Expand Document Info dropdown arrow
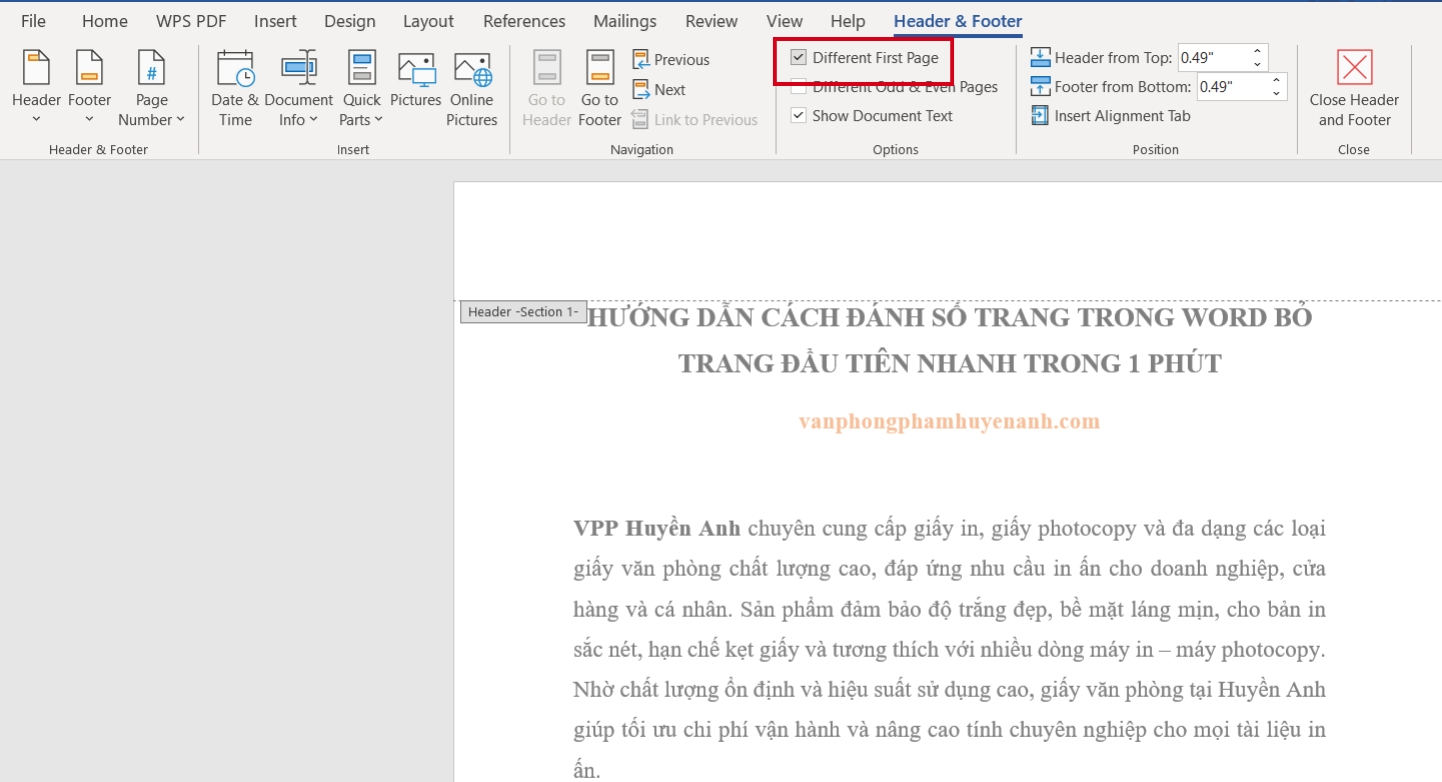1442x782 pixels. pos(313,120)
